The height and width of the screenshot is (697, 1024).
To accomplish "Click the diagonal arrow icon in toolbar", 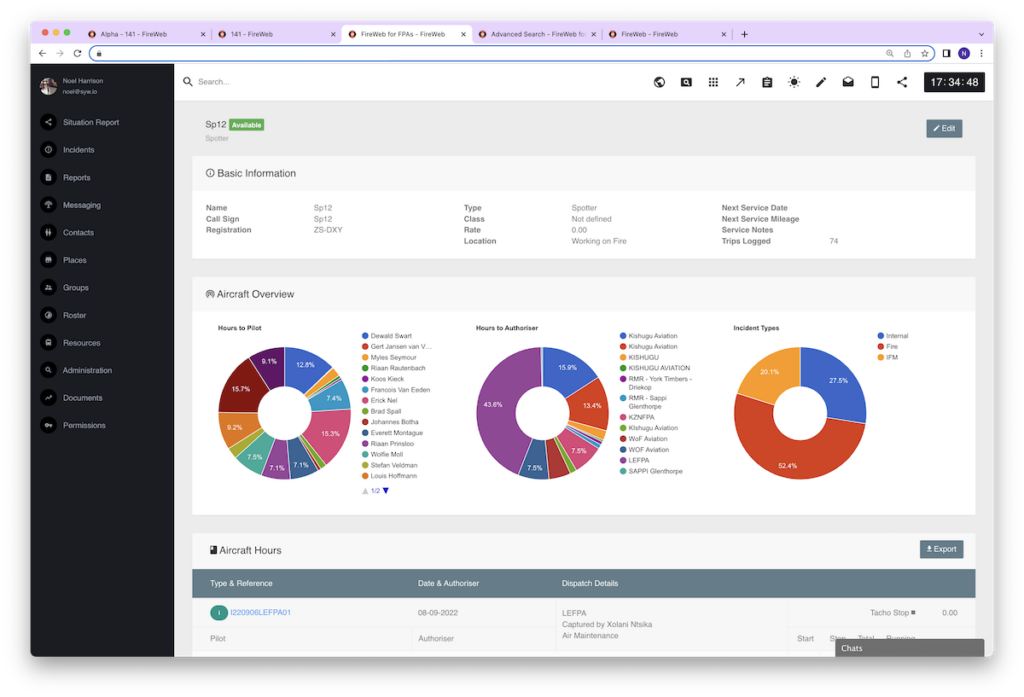I will 740,82.
